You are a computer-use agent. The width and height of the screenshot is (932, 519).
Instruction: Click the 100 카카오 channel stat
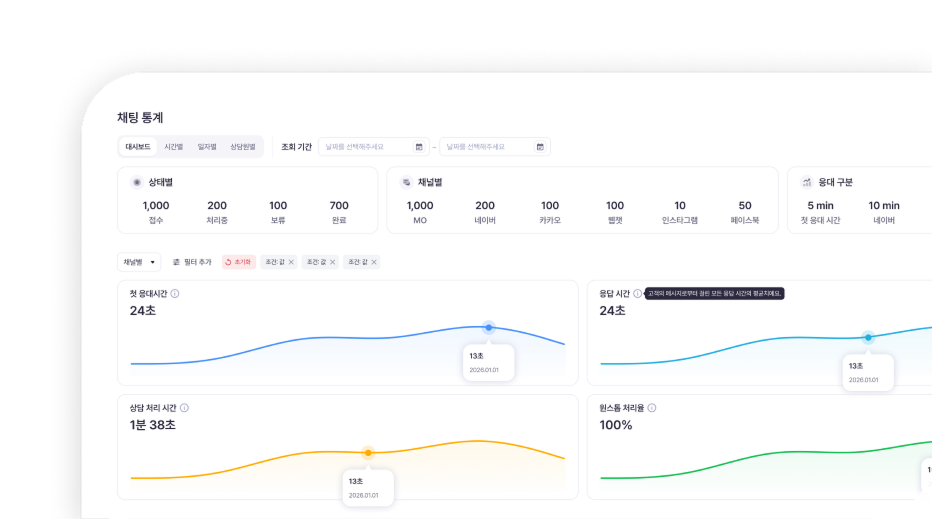click(550, 212)
